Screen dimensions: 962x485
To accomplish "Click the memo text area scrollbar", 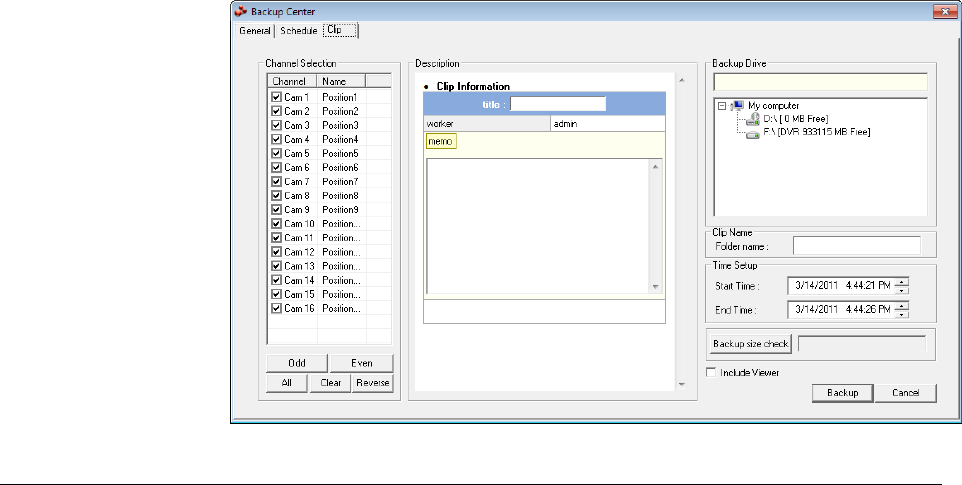I will [x=656, y=226].
